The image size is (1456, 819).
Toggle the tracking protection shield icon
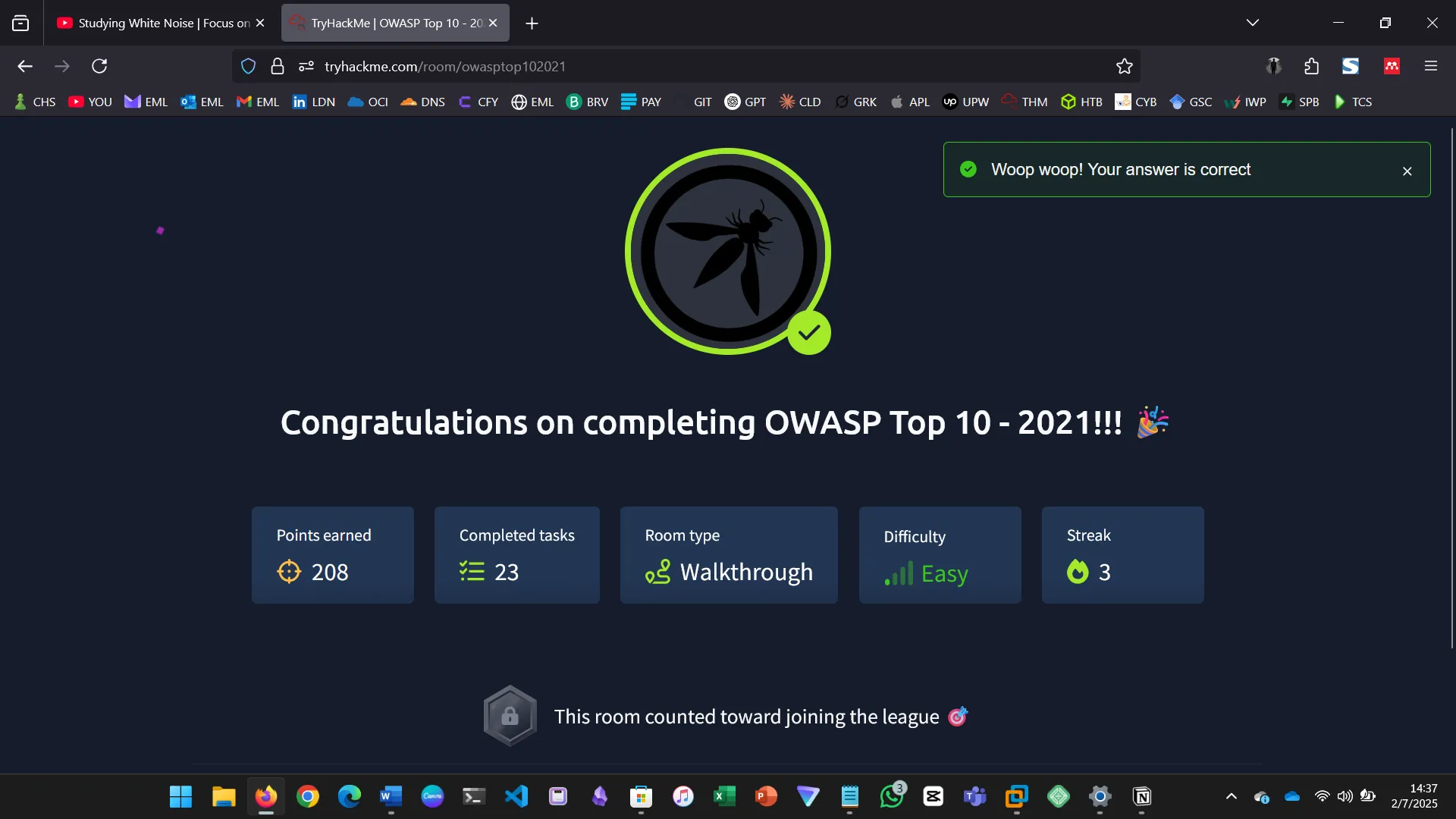tap(248, 66)
